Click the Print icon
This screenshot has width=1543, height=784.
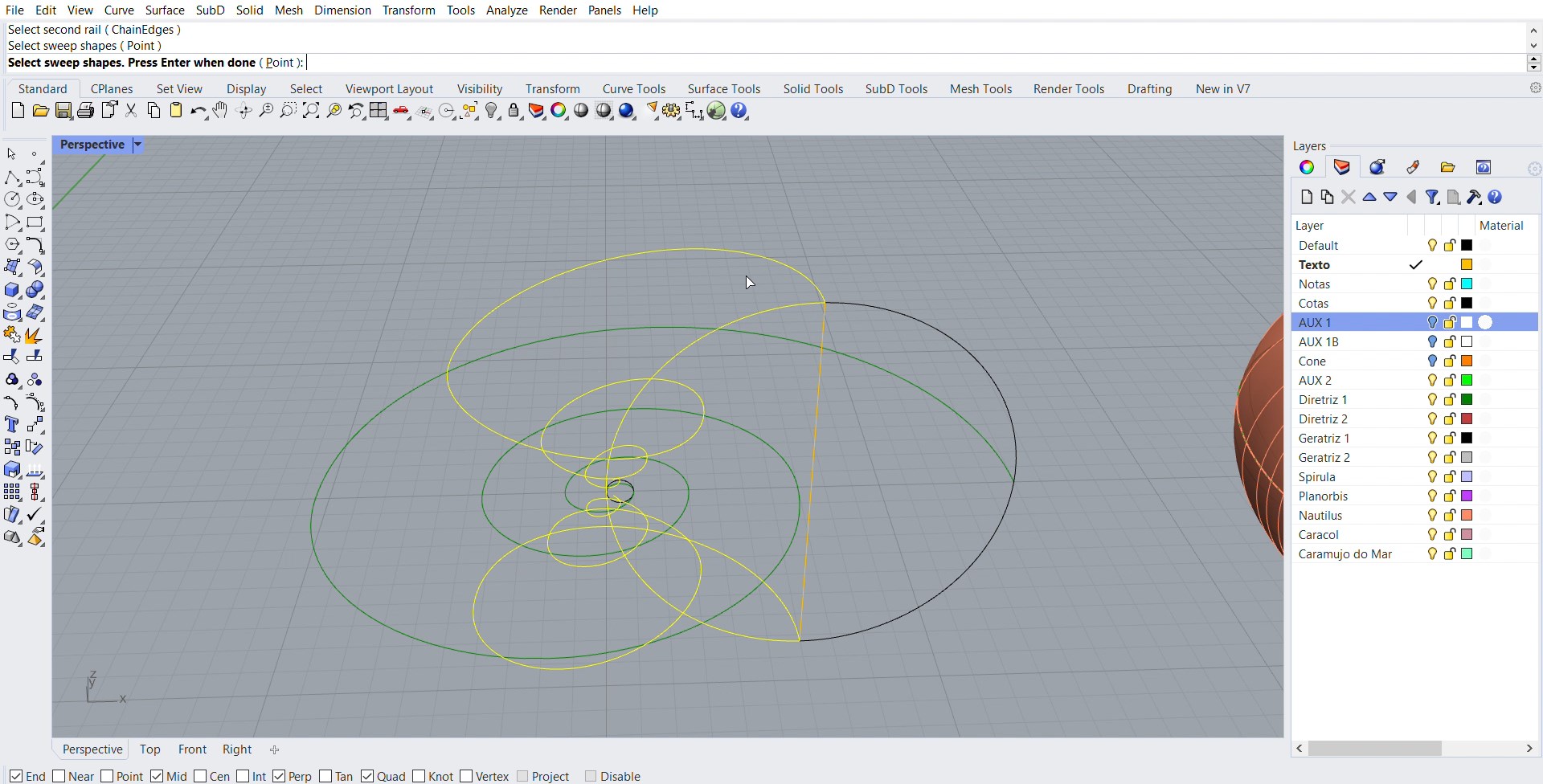click(85, 111)
